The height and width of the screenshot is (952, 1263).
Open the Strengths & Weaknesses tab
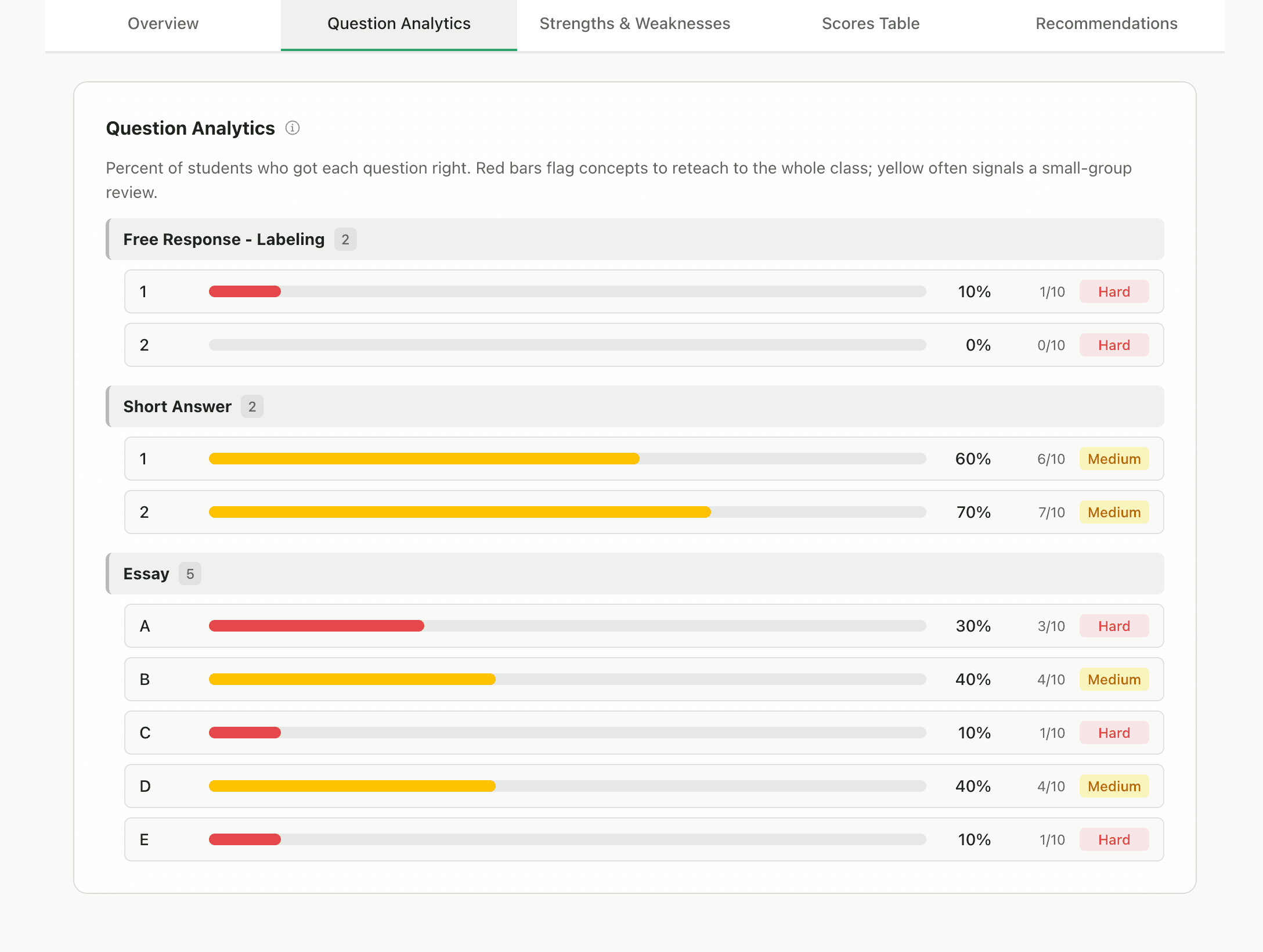[x=634, y=24]
